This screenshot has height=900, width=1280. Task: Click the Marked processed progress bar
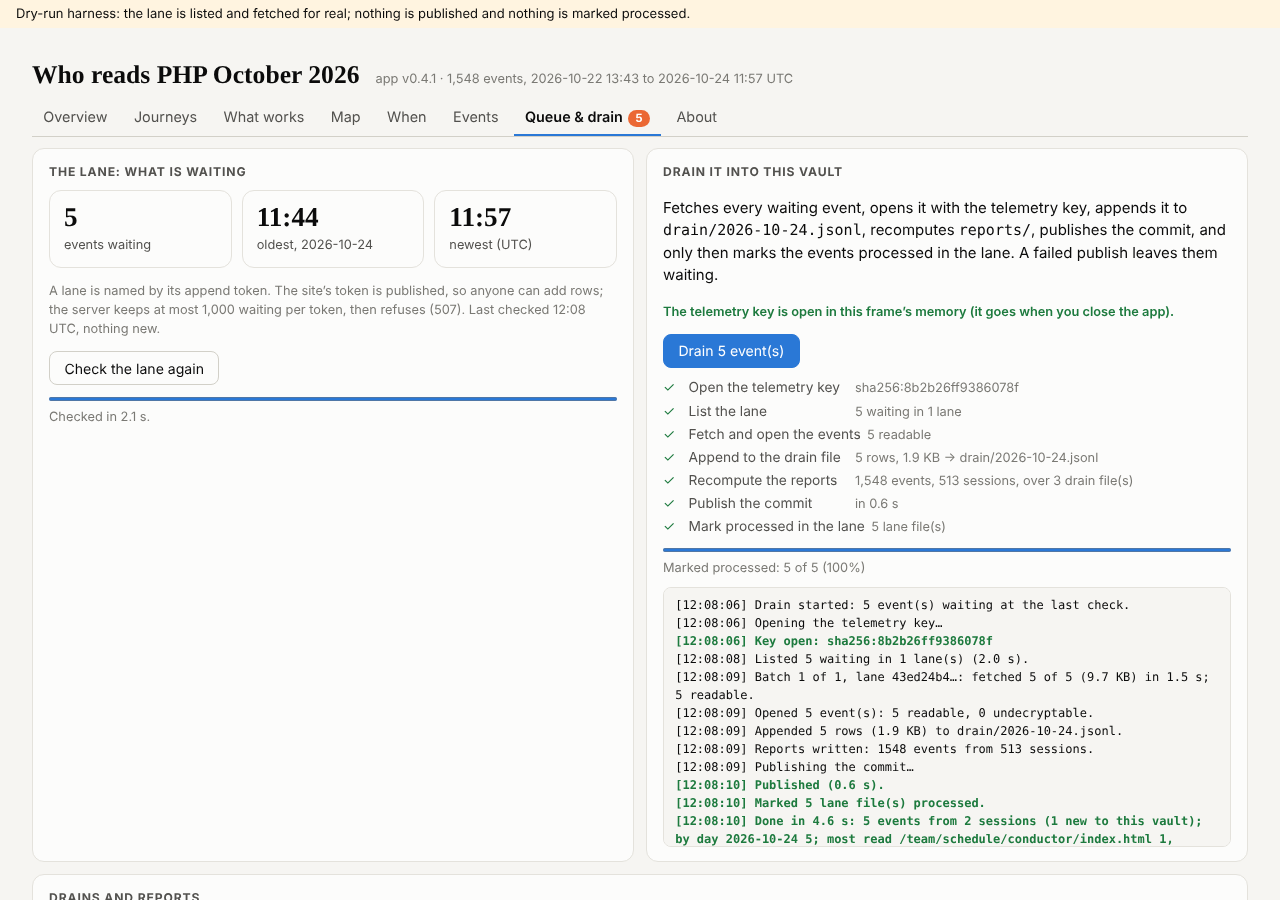pos(947,550)
